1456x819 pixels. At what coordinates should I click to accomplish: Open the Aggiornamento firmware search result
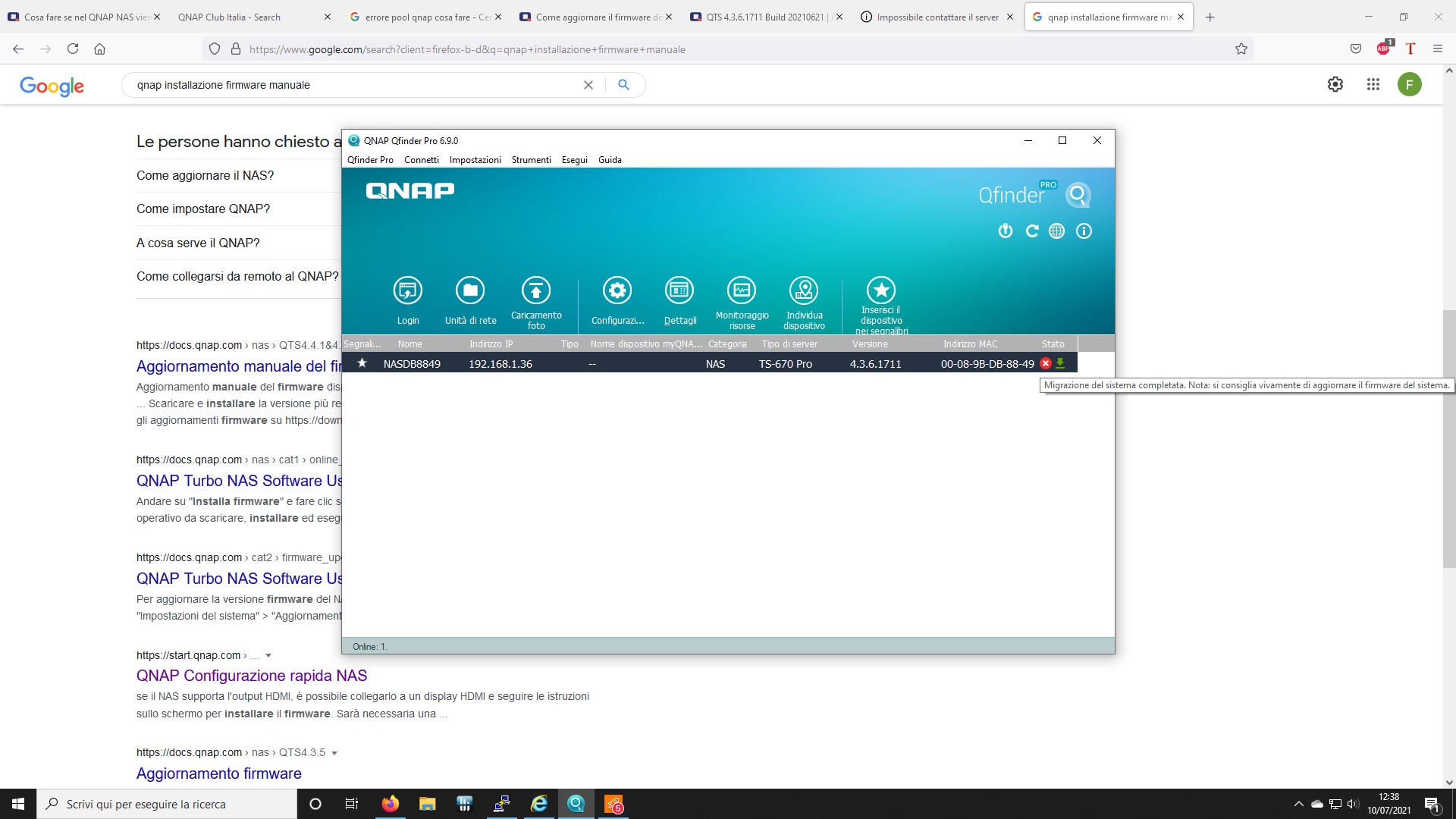pos(219,773)
